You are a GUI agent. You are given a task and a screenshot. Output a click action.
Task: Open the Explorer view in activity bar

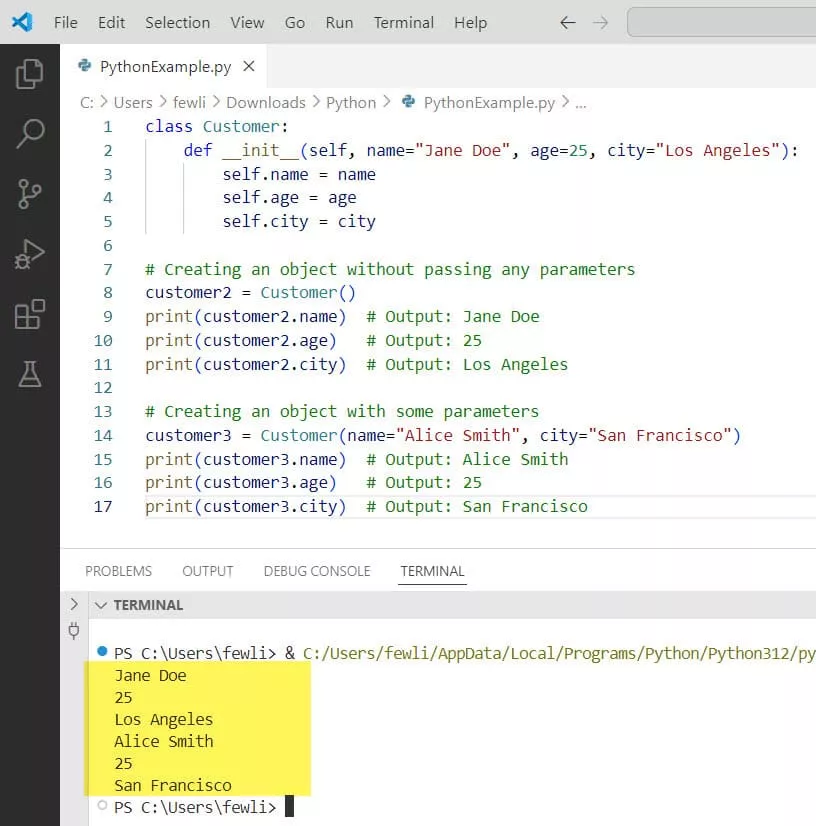30,73
